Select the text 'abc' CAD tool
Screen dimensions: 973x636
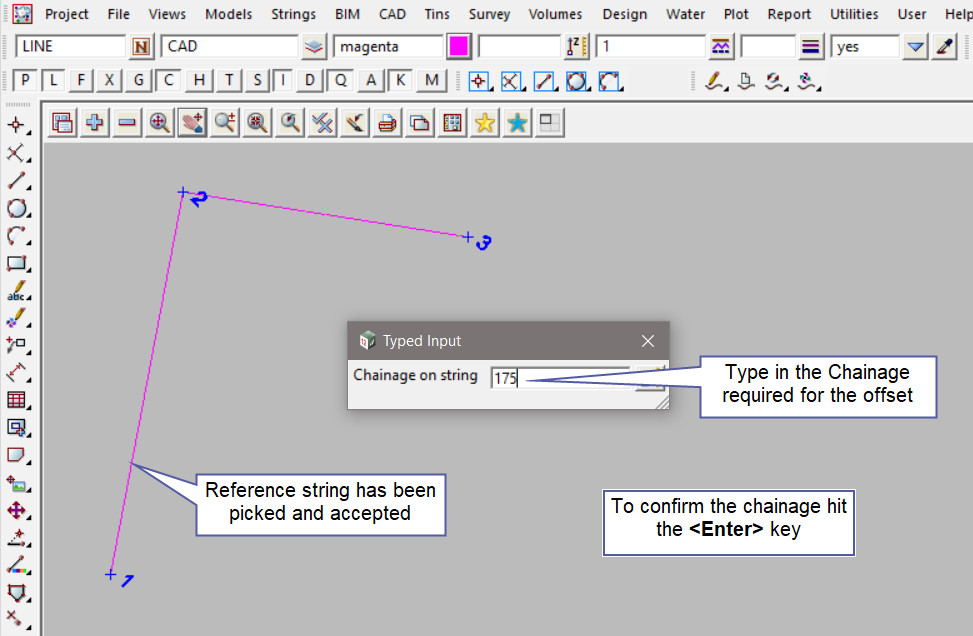tap(16, 292)
